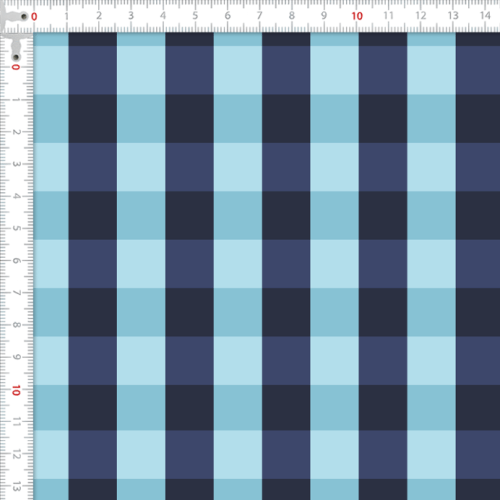The height and width of the screenshot is (500, 500).
Task: Click number 3 on the top ruler
Action: (x=131, y=16)
